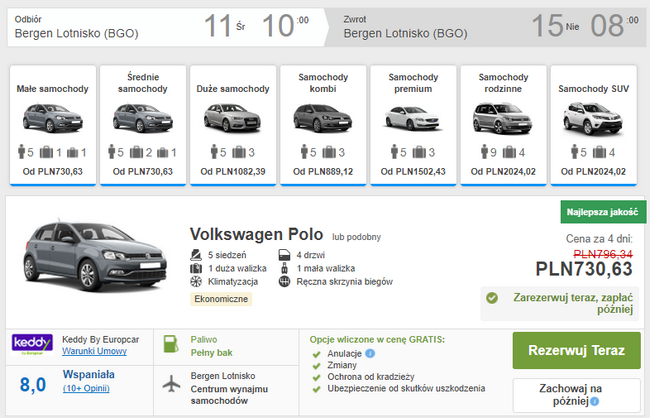This screenshot has height=418, width=650.
Task: Click the white SUV image in Samochody SUV
Action: (x=593, y=118)
